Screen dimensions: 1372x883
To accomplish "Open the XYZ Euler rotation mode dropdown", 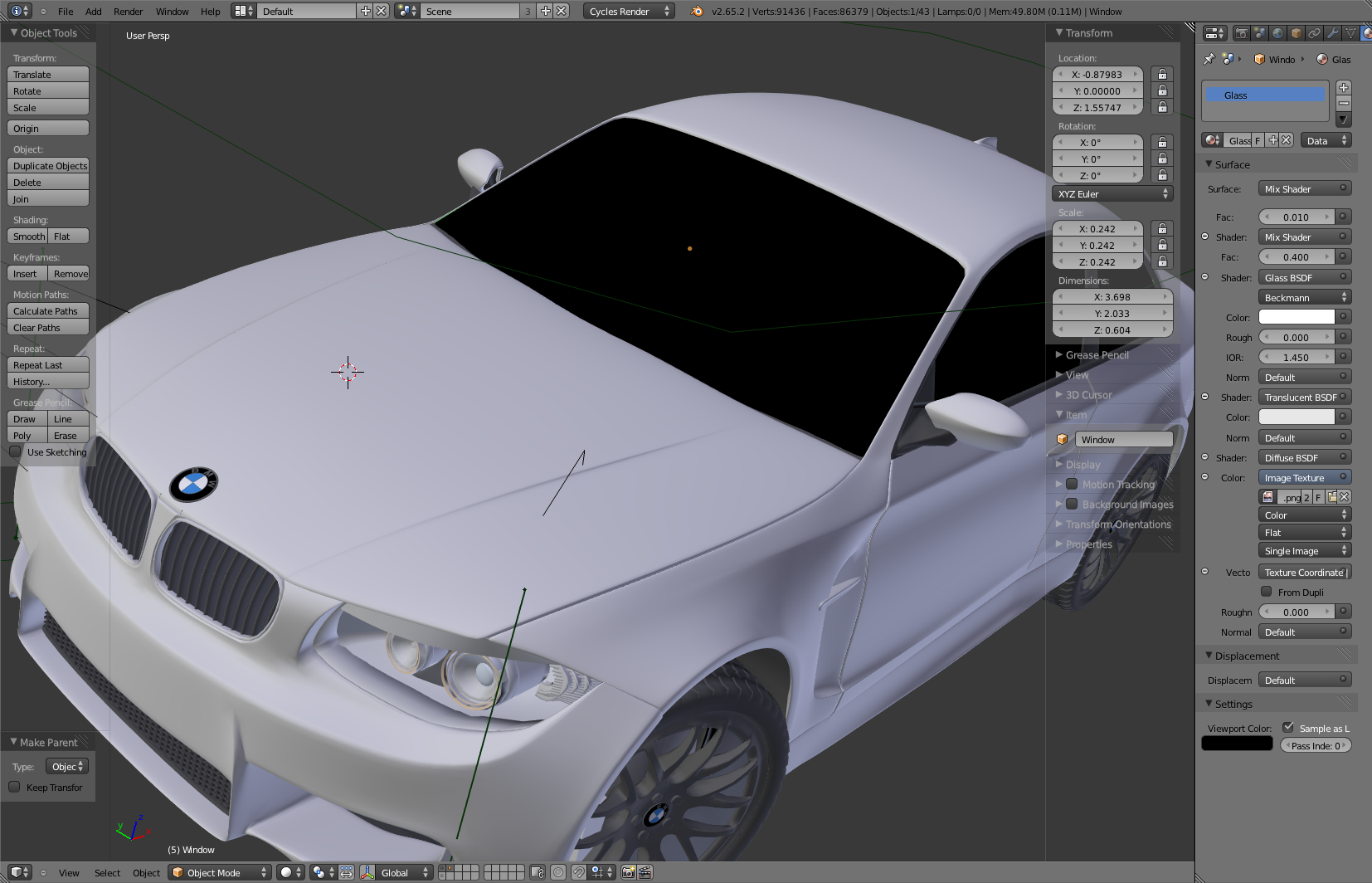I will [x=1112, y=194].
